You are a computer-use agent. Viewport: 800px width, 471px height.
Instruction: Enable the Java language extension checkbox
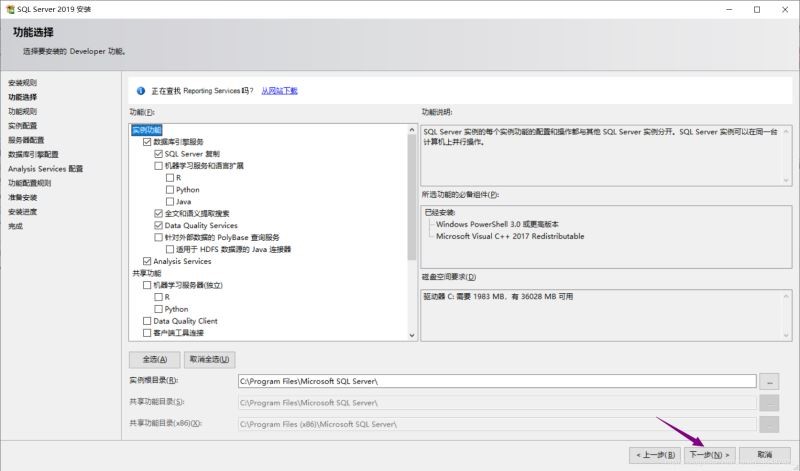170,201
